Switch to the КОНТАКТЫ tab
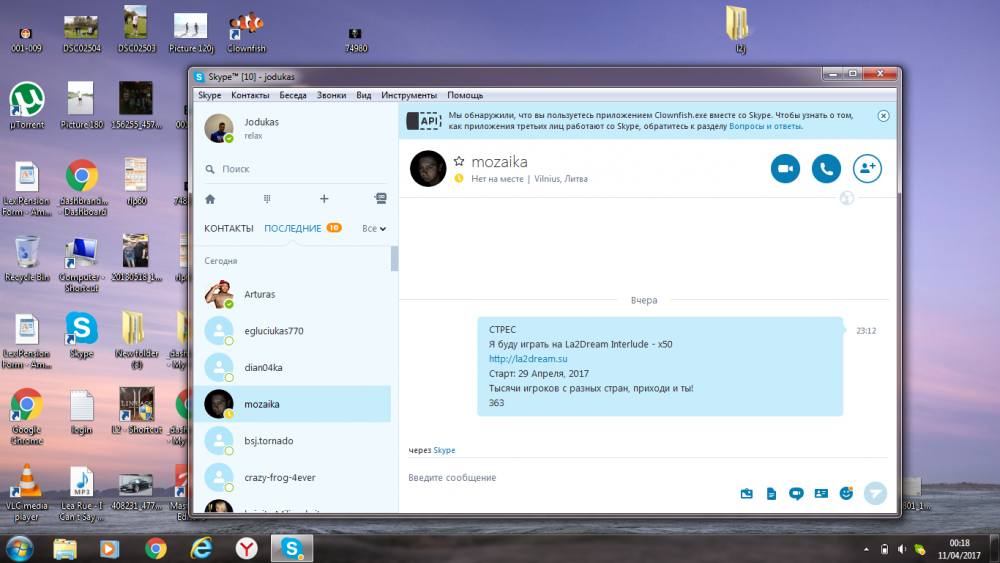 pyautogui.click(x=229, y=229)
